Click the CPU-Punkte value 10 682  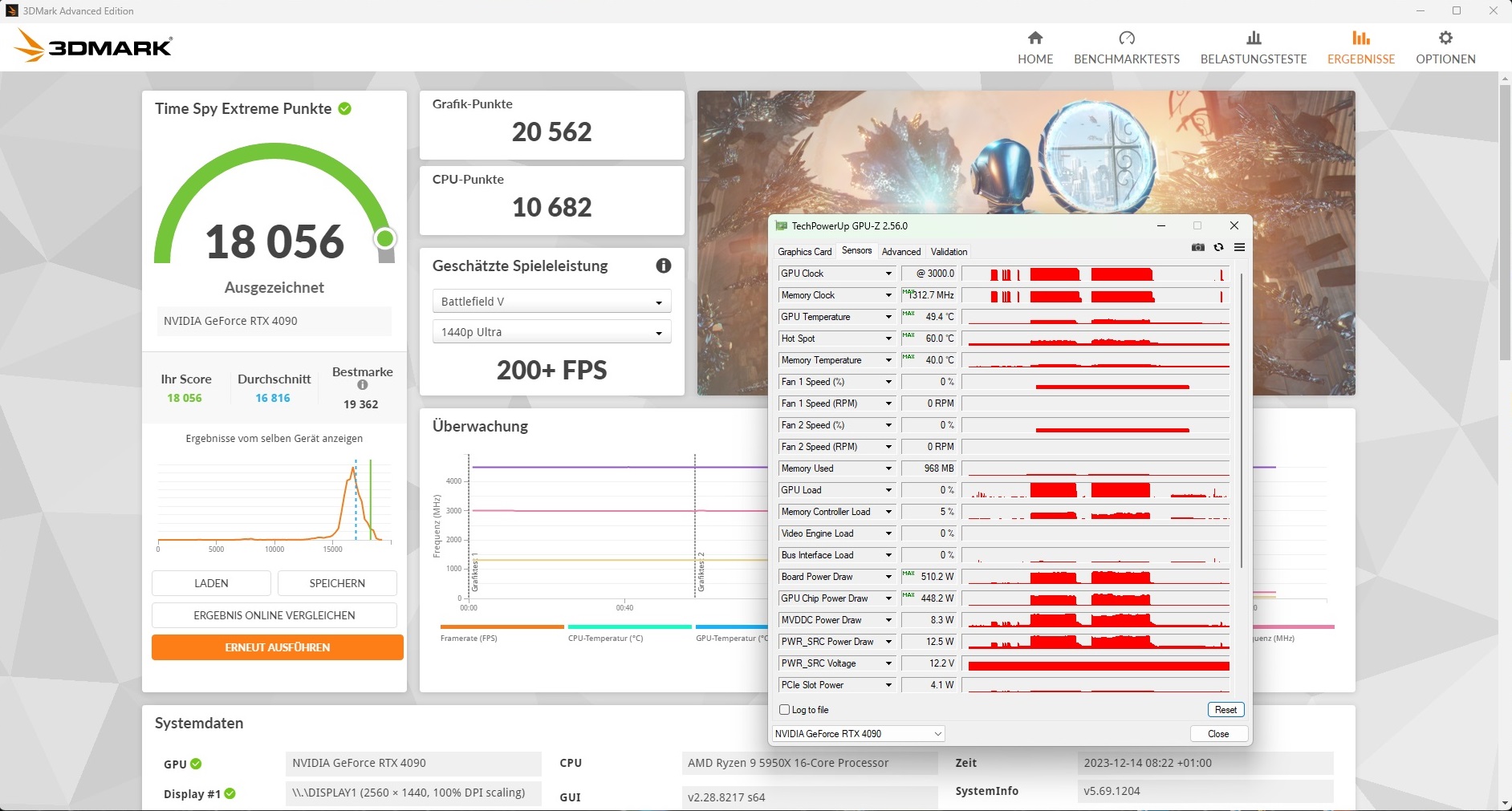tap(552, 208)
